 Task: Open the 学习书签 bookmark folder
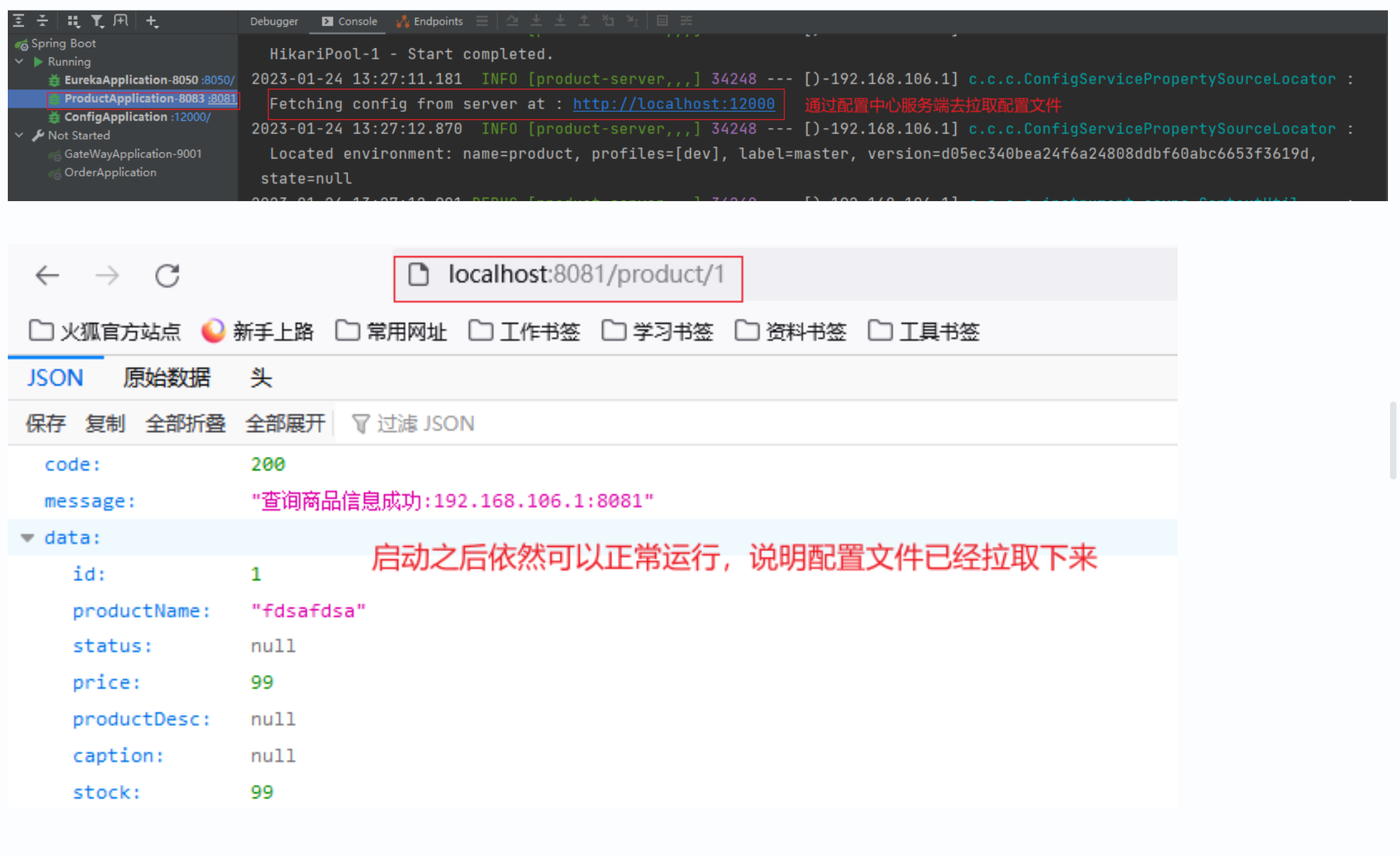pyautogui.click(x=657, y=331)
